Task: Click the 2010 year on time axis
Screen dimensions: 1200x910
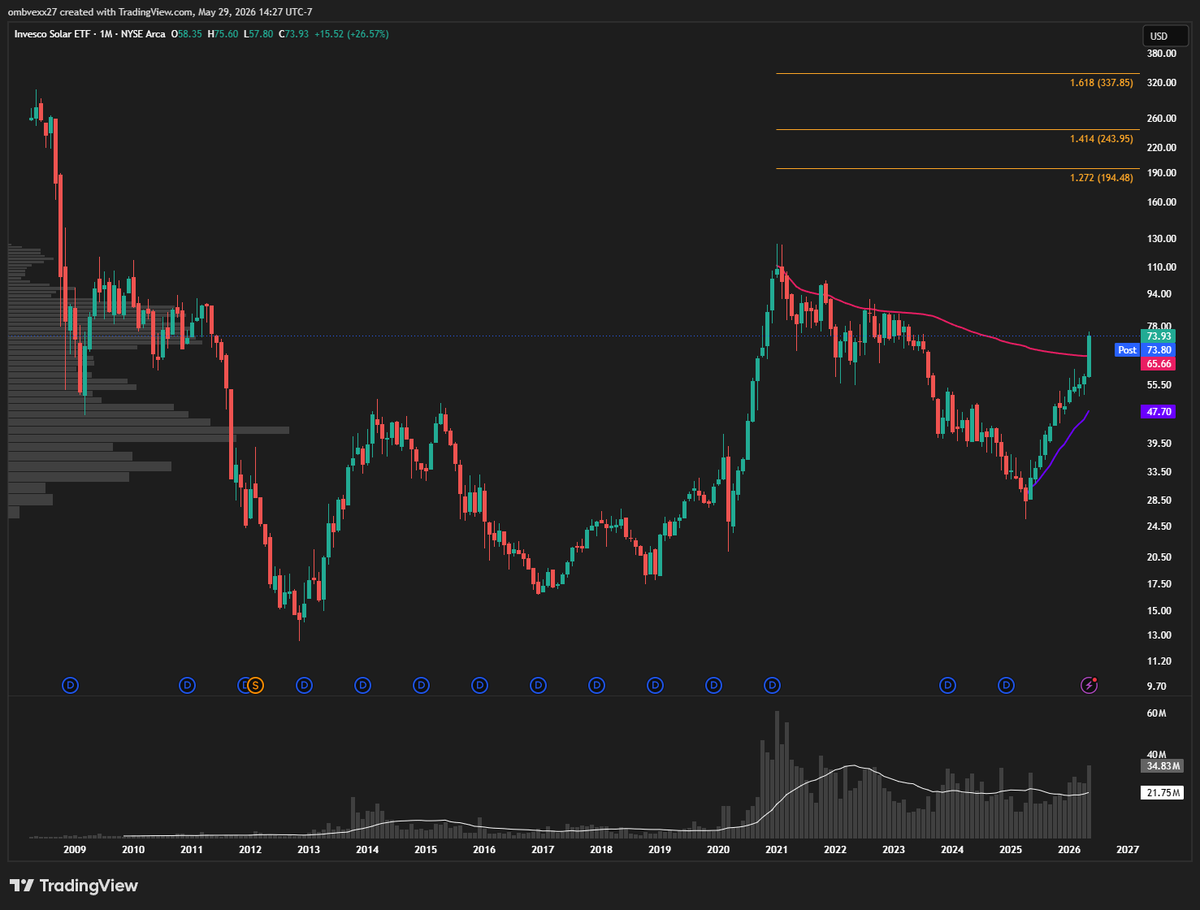Action: [x=133, y=849]
